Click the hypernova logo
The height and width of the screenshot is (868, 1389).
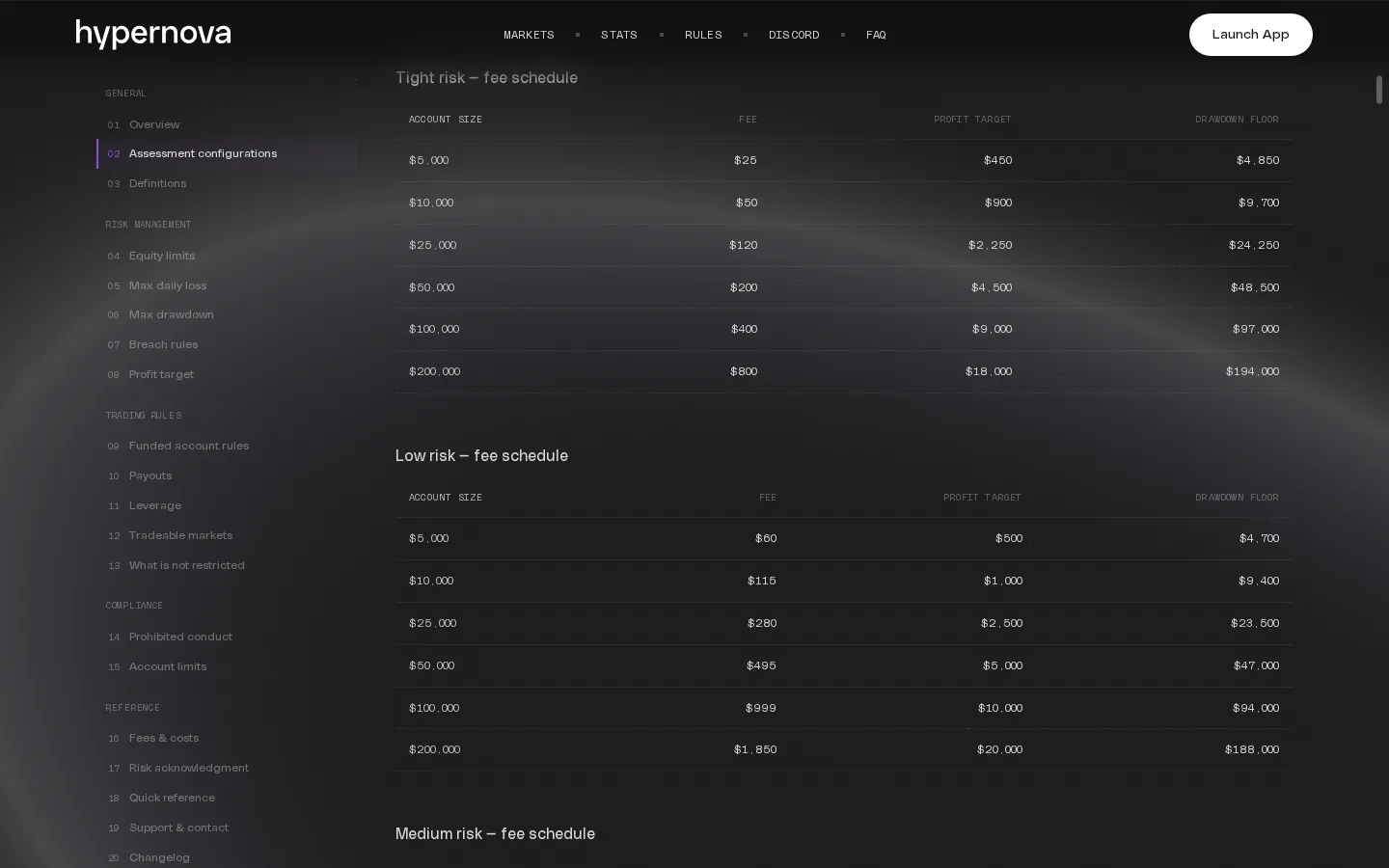(153, 34)
